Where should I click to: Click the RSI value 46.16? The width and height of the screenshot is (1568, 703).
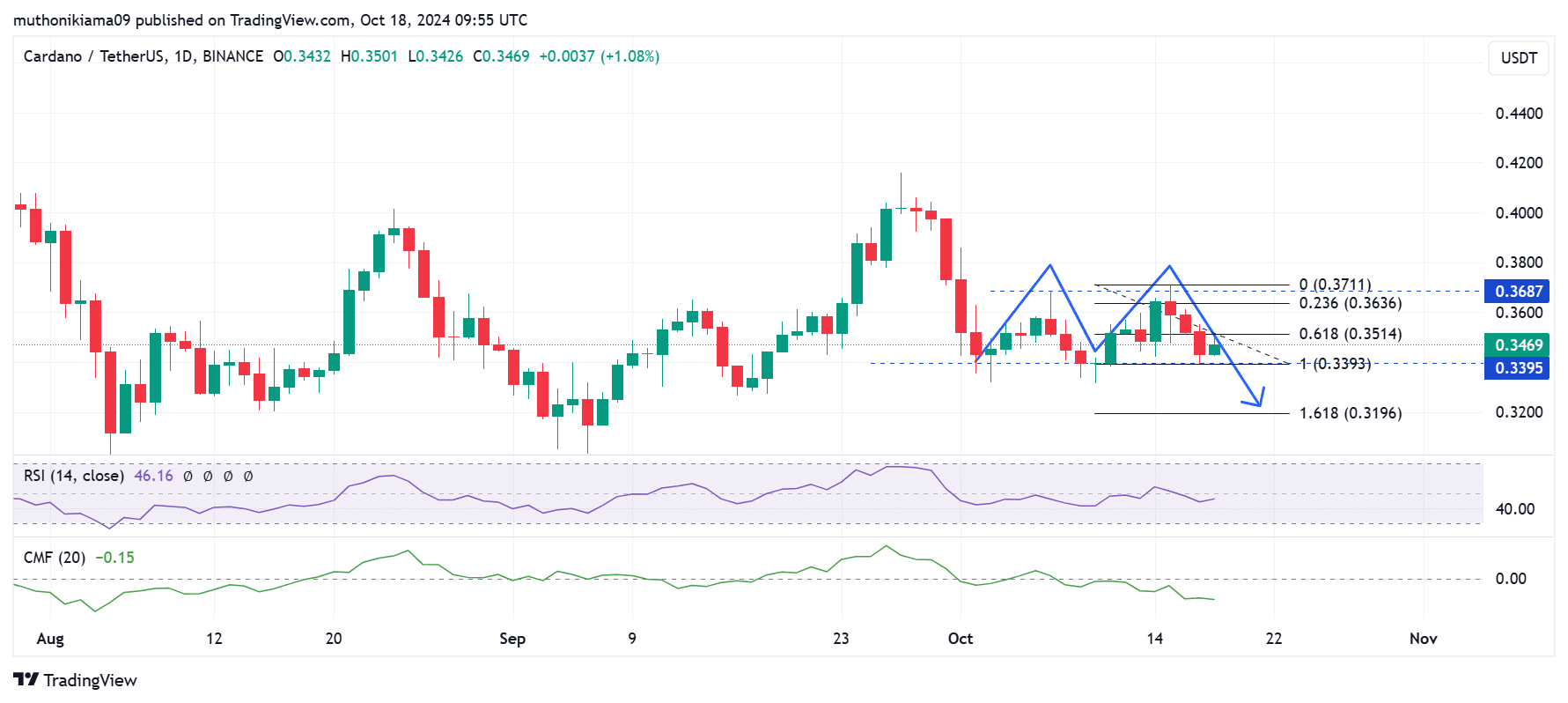[153, 476]
